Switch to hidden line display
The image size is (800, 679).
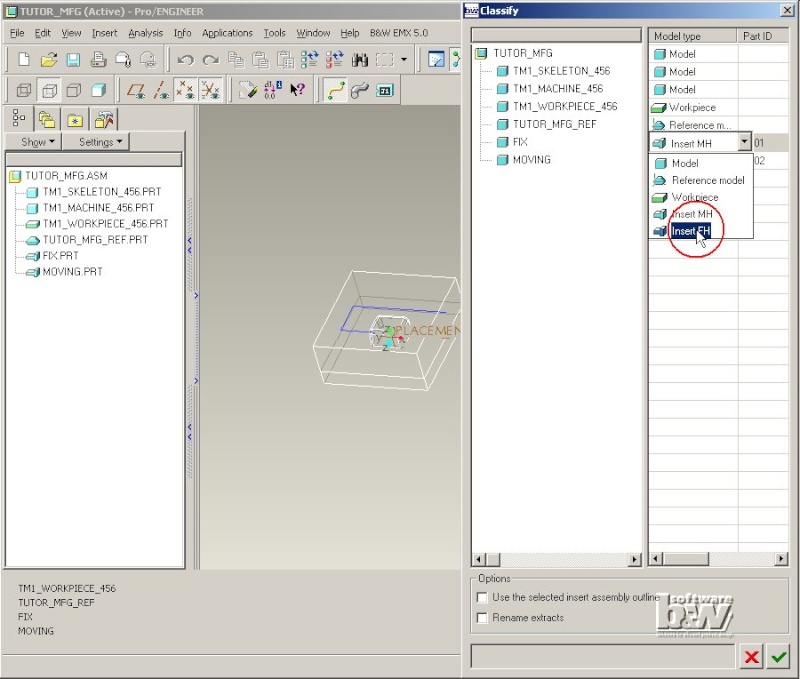[49, 91]
